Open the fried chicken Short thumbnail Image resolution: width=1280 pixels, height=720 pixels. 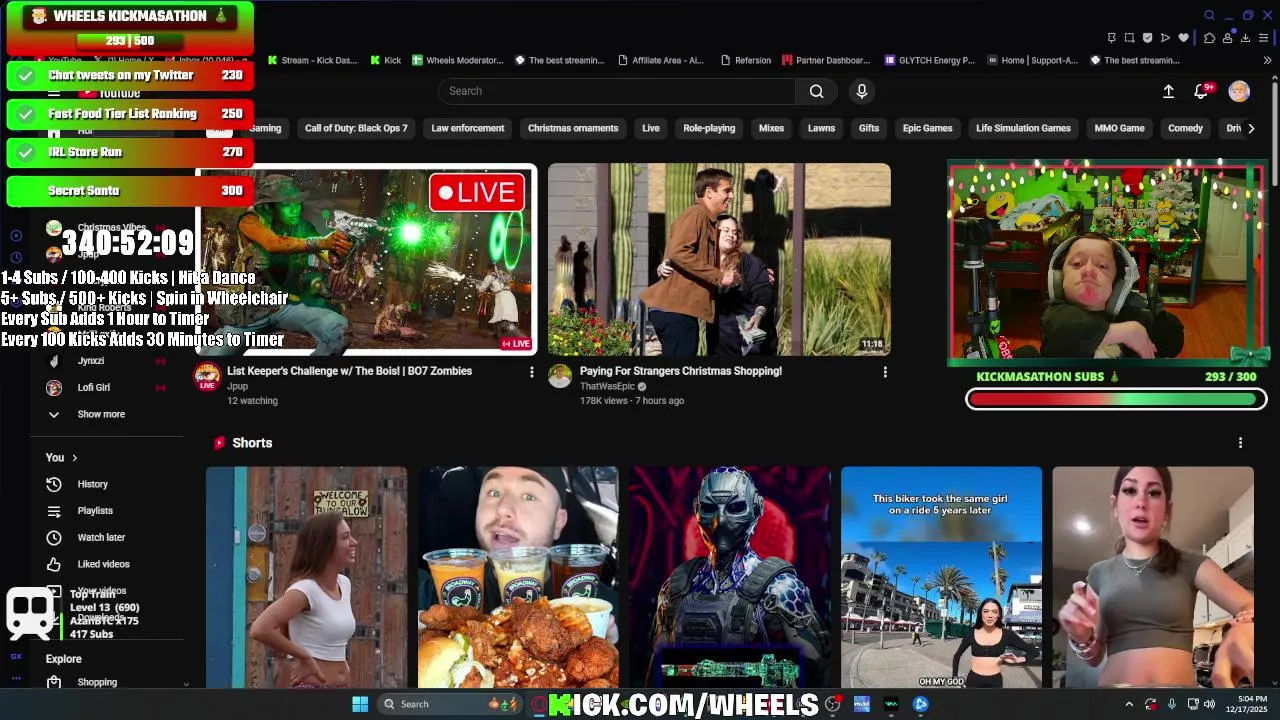(518, 577)
